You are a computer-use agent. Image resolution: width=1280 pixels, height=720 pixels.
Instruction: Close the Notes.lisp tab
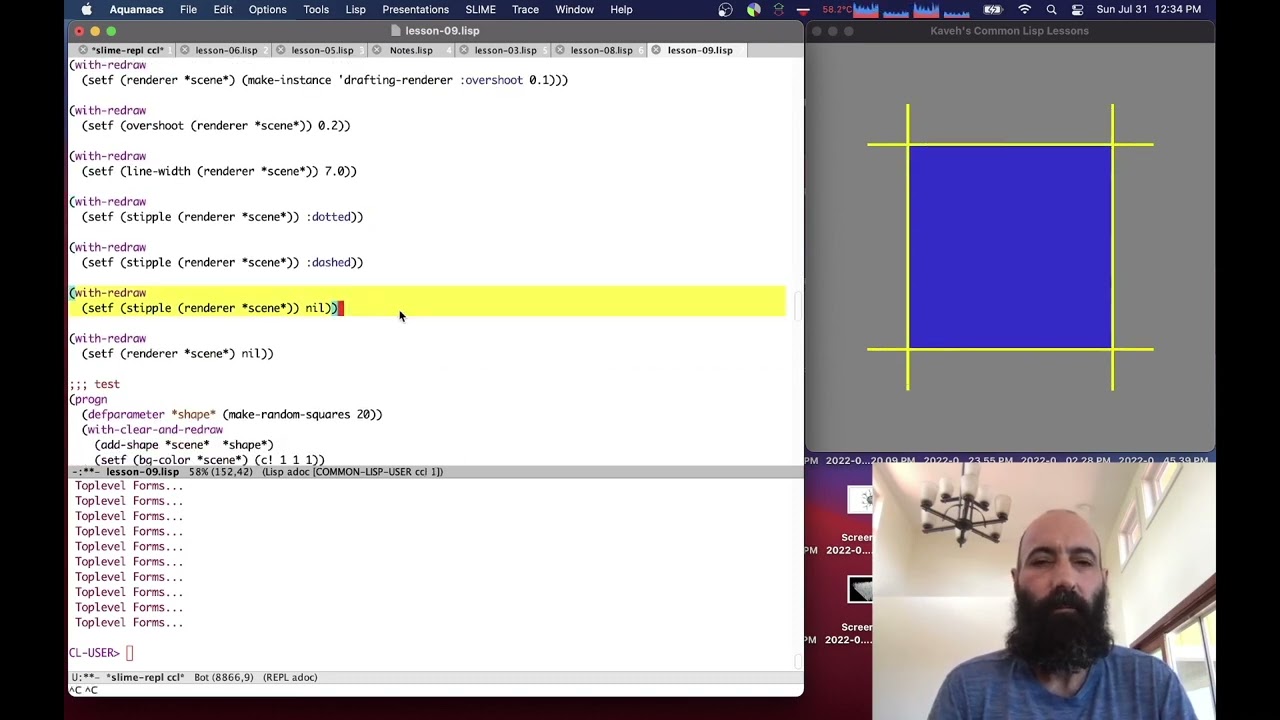coord(377,50)
